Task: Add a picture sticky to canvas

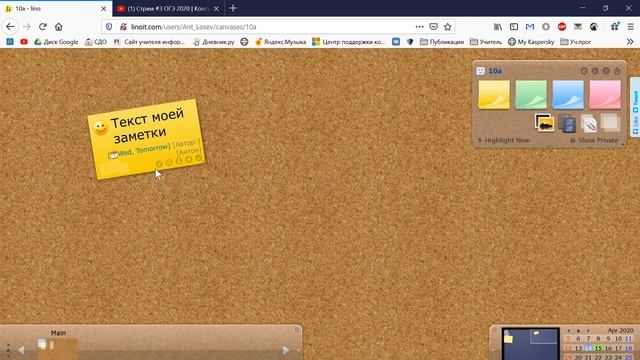Action: click(x=544, y=123)
